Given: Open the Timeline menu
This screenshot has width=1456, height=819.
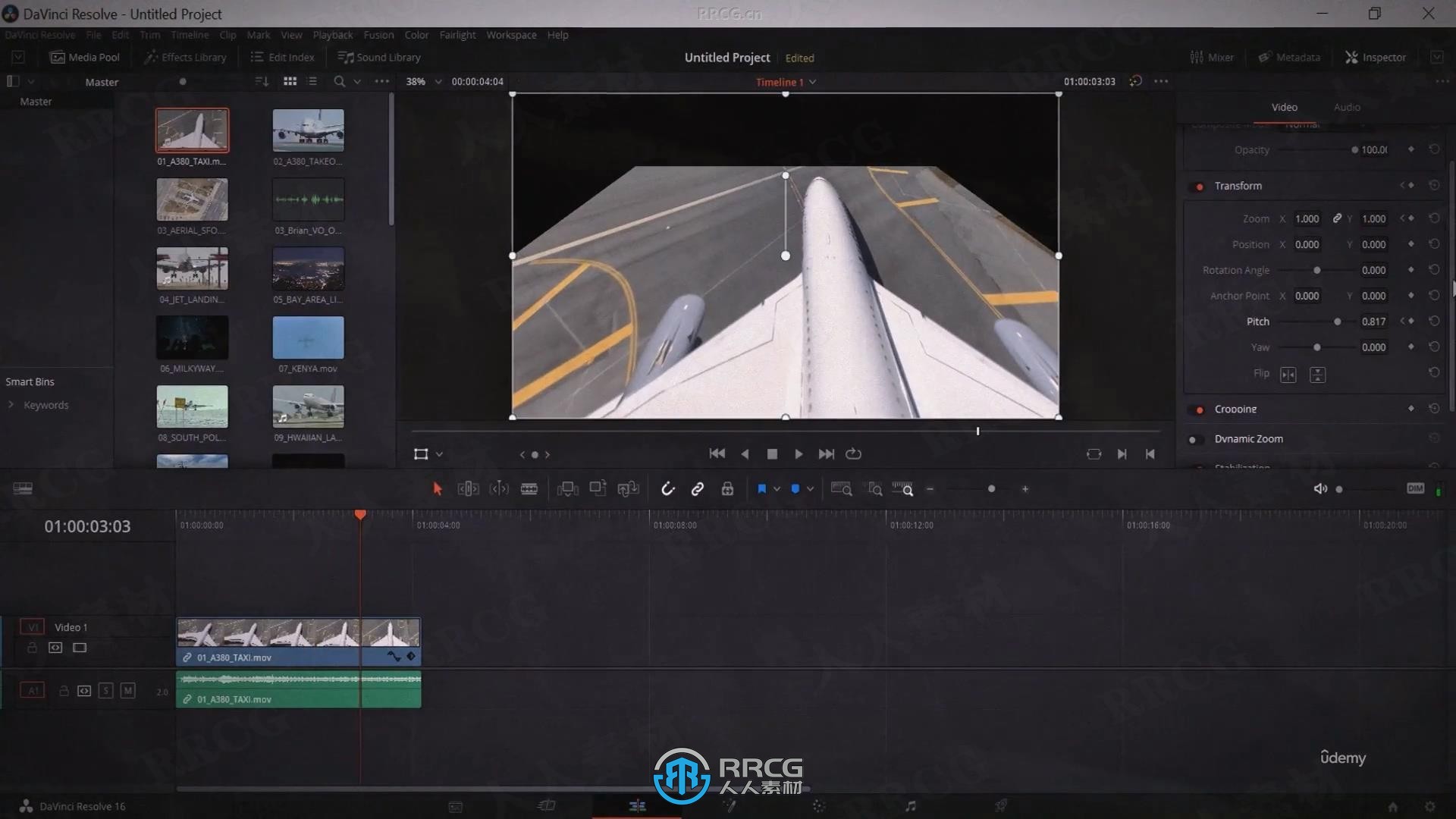Looking at the screenshot, I should pyautogui.click(x=190, y=35).
